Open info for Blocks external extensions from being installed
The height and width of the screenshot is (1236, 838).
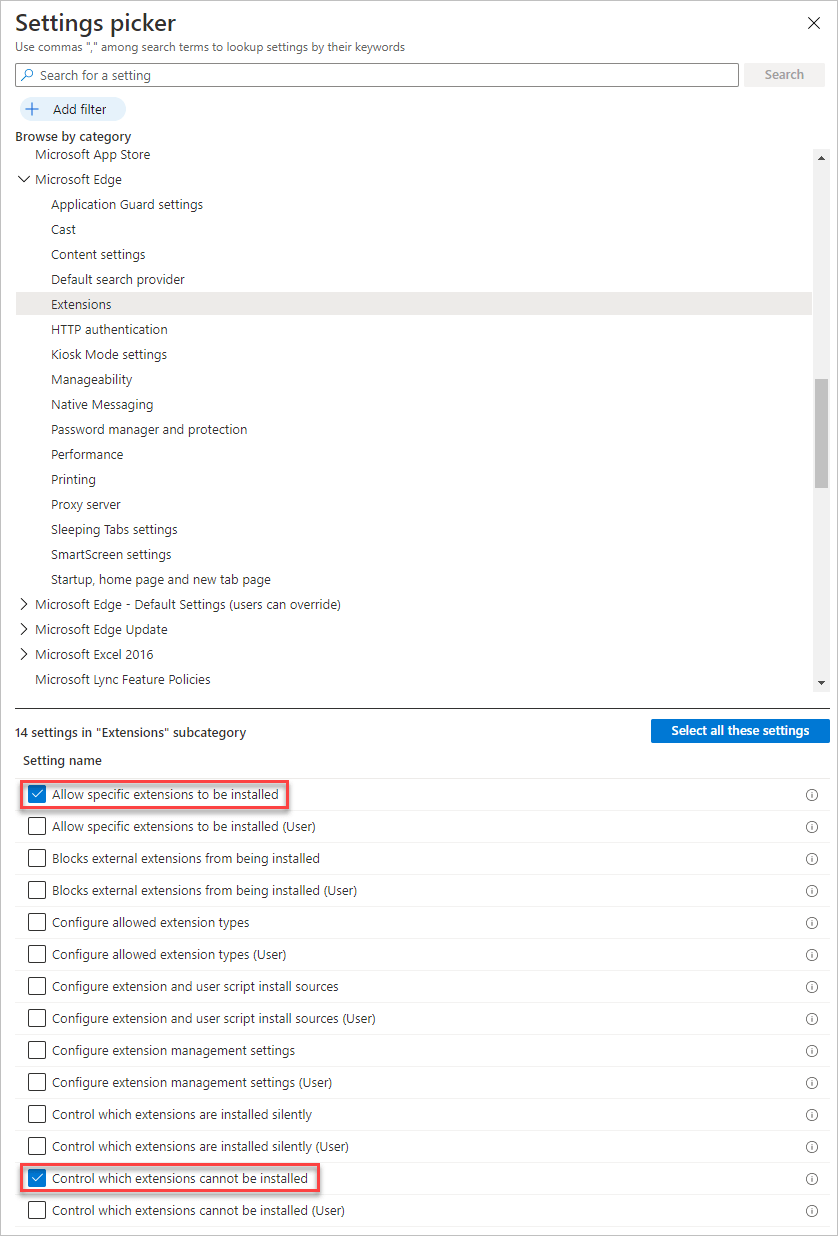coord(812,859)
